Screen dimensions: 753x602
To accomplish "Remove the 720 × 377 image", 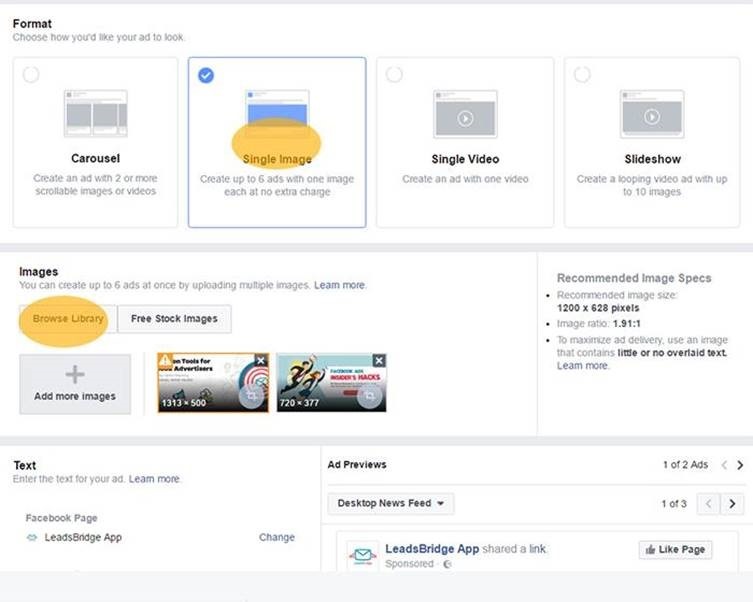I will coord(379,360).
